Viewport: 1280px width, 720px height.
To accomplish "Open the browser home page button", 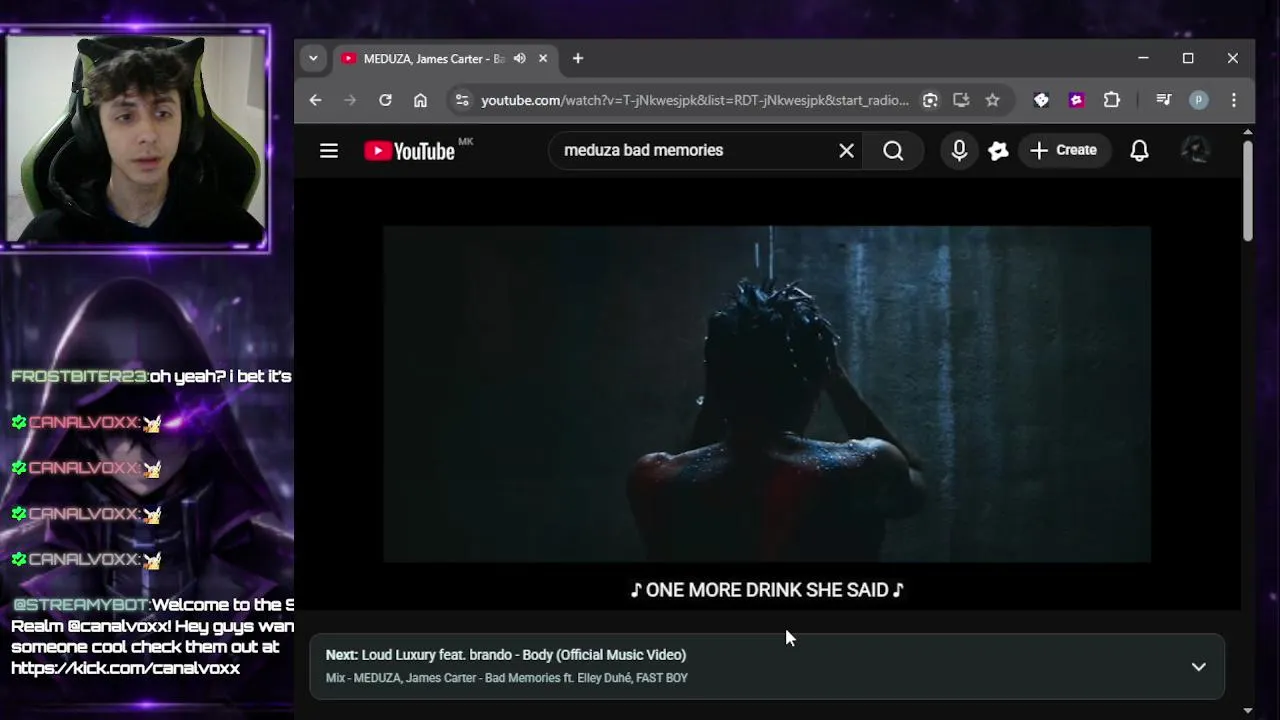I will pos(420,100).
